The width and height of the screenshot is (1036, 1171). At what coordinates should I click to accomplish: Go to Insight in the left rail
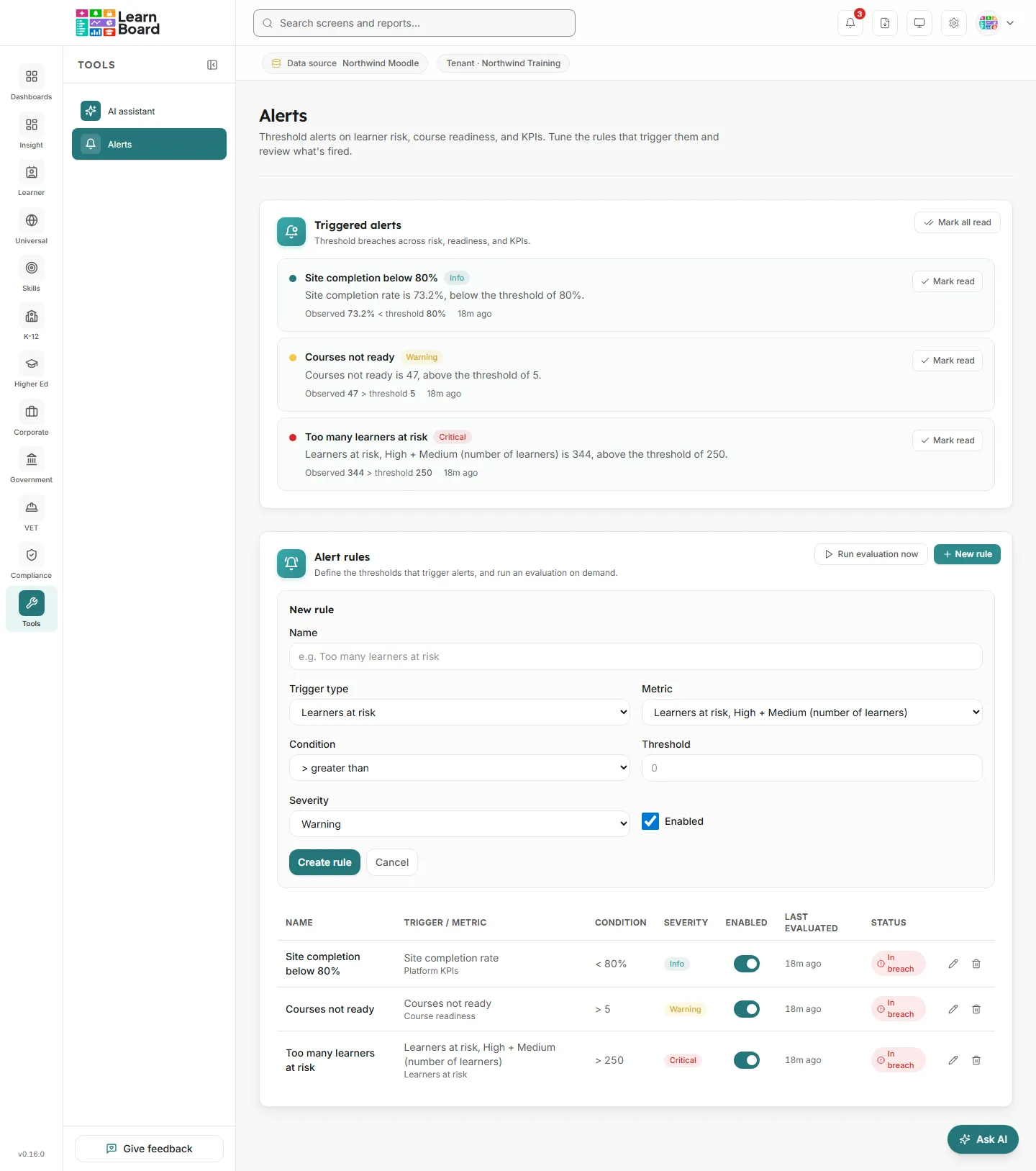32,132
